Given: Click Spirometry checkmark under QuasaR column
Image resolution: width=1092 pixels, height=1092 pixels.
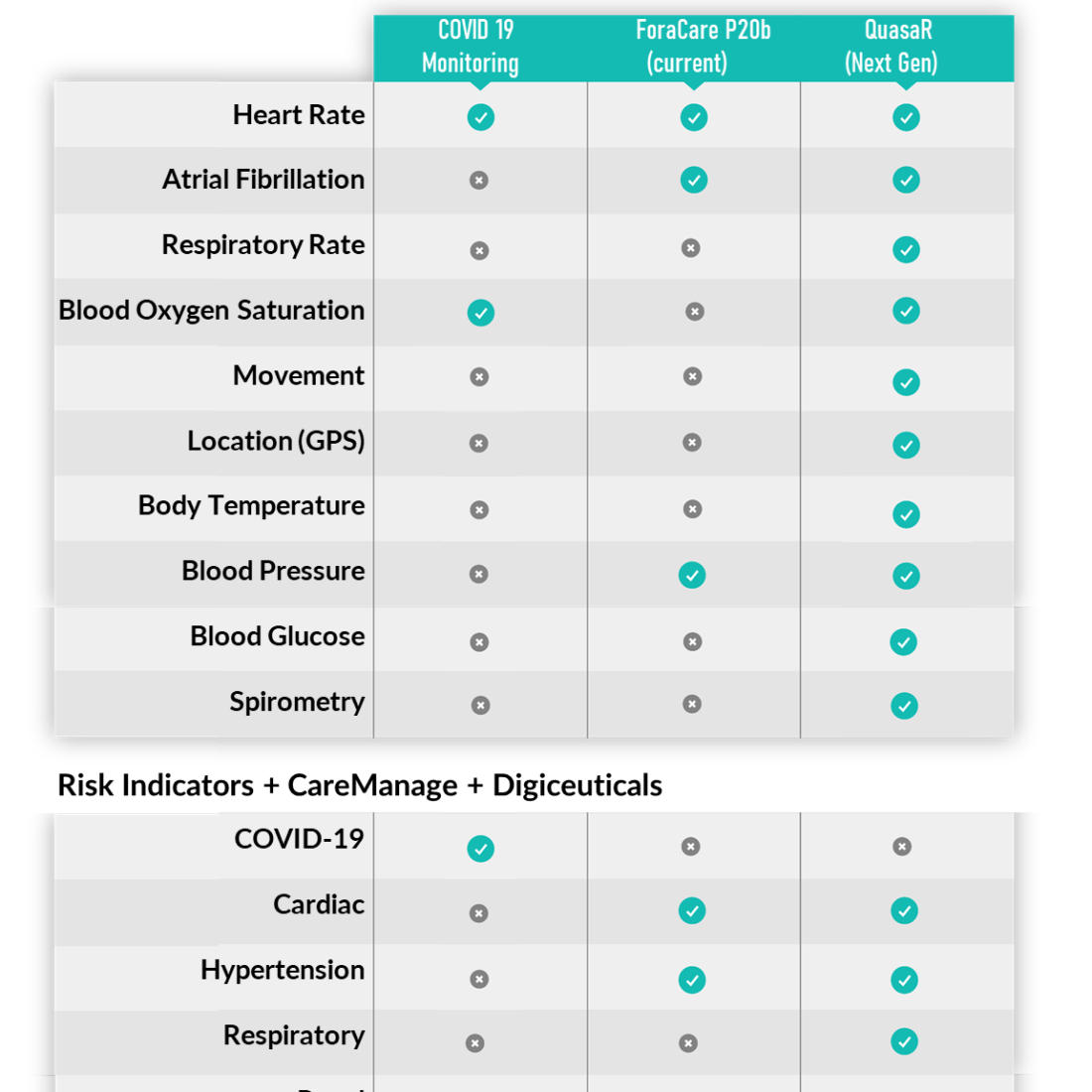Looking at the screenshot, I should pos(904,706).
